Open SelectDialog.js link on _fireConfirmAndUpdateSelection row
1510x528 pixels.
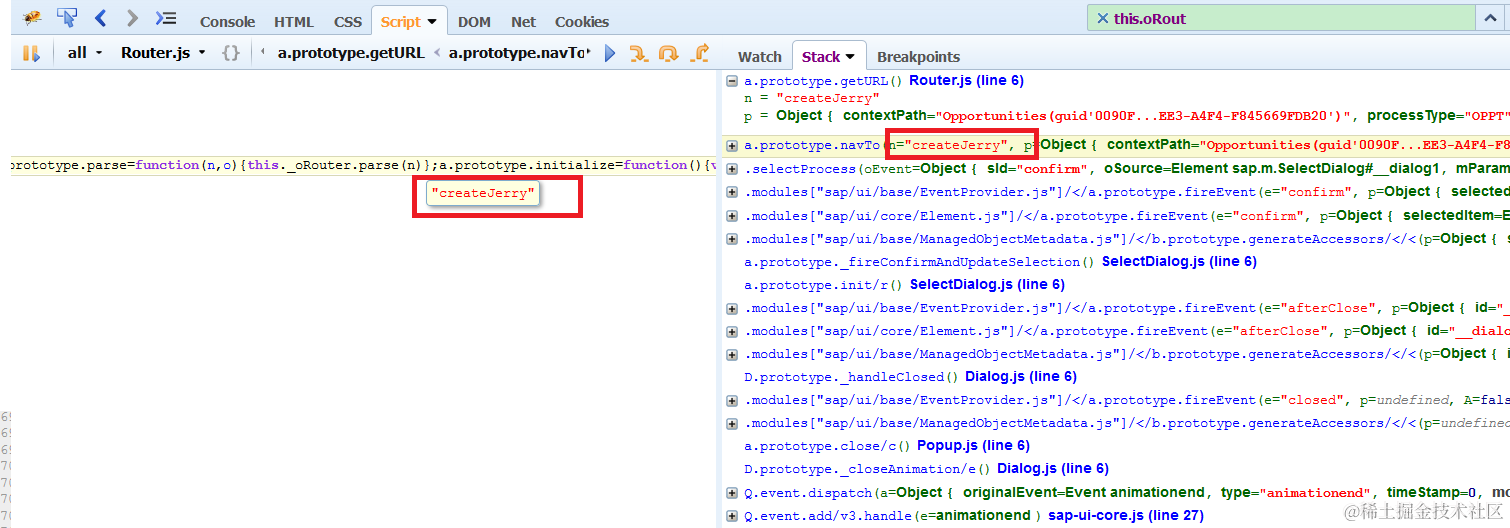1179,261
